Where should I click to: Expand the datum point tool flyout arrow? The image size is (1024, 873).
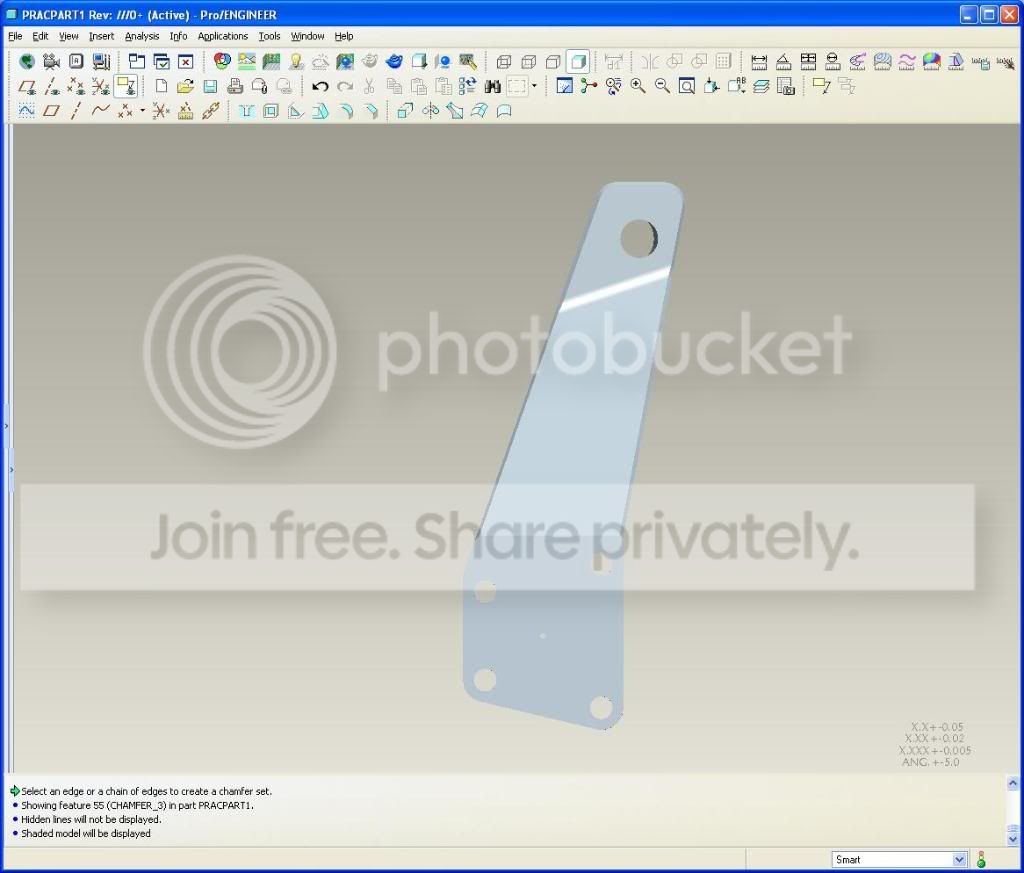(x=142, y=111)
